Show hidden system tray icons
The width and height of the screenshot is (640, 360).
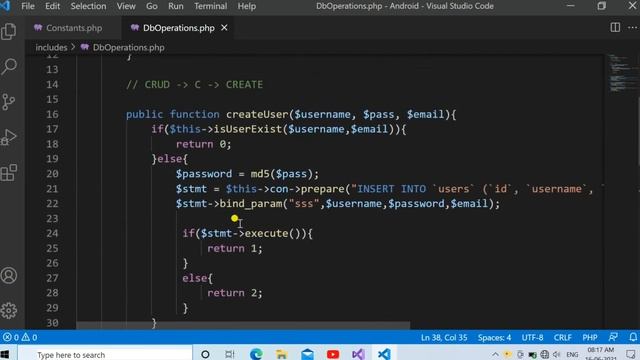(x=495, y=354)
